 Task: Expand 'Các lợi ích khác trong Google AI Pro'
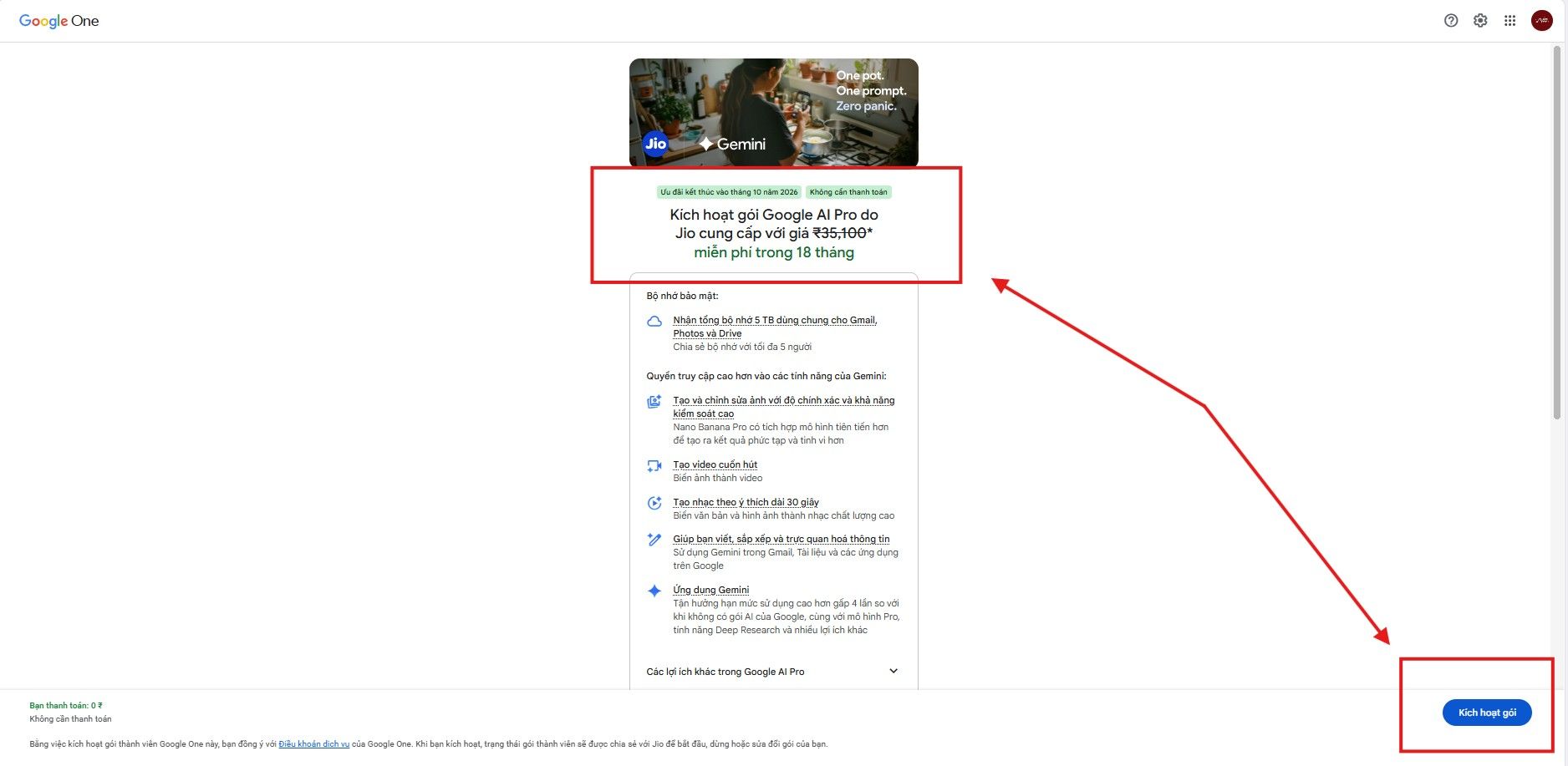[773, 672]
